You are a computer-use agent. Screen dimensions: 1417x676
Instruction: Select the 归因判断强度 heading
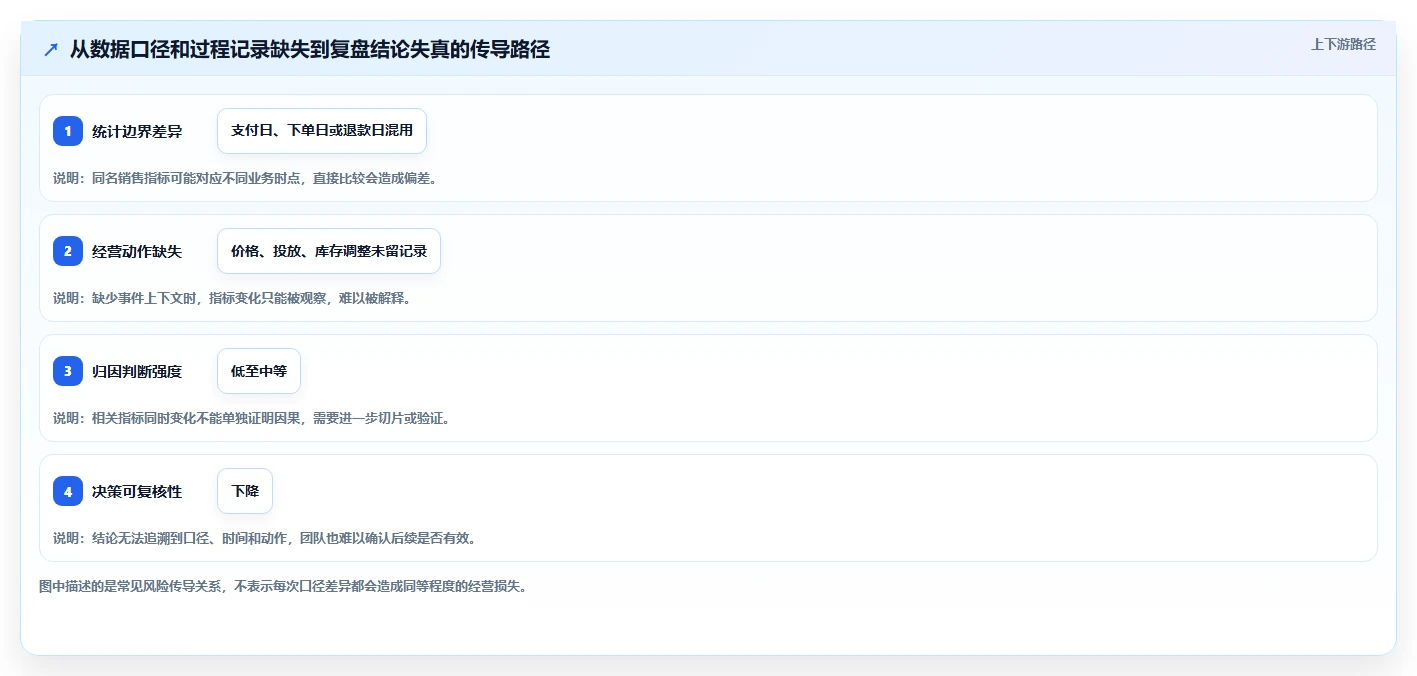tap(137, 371)
